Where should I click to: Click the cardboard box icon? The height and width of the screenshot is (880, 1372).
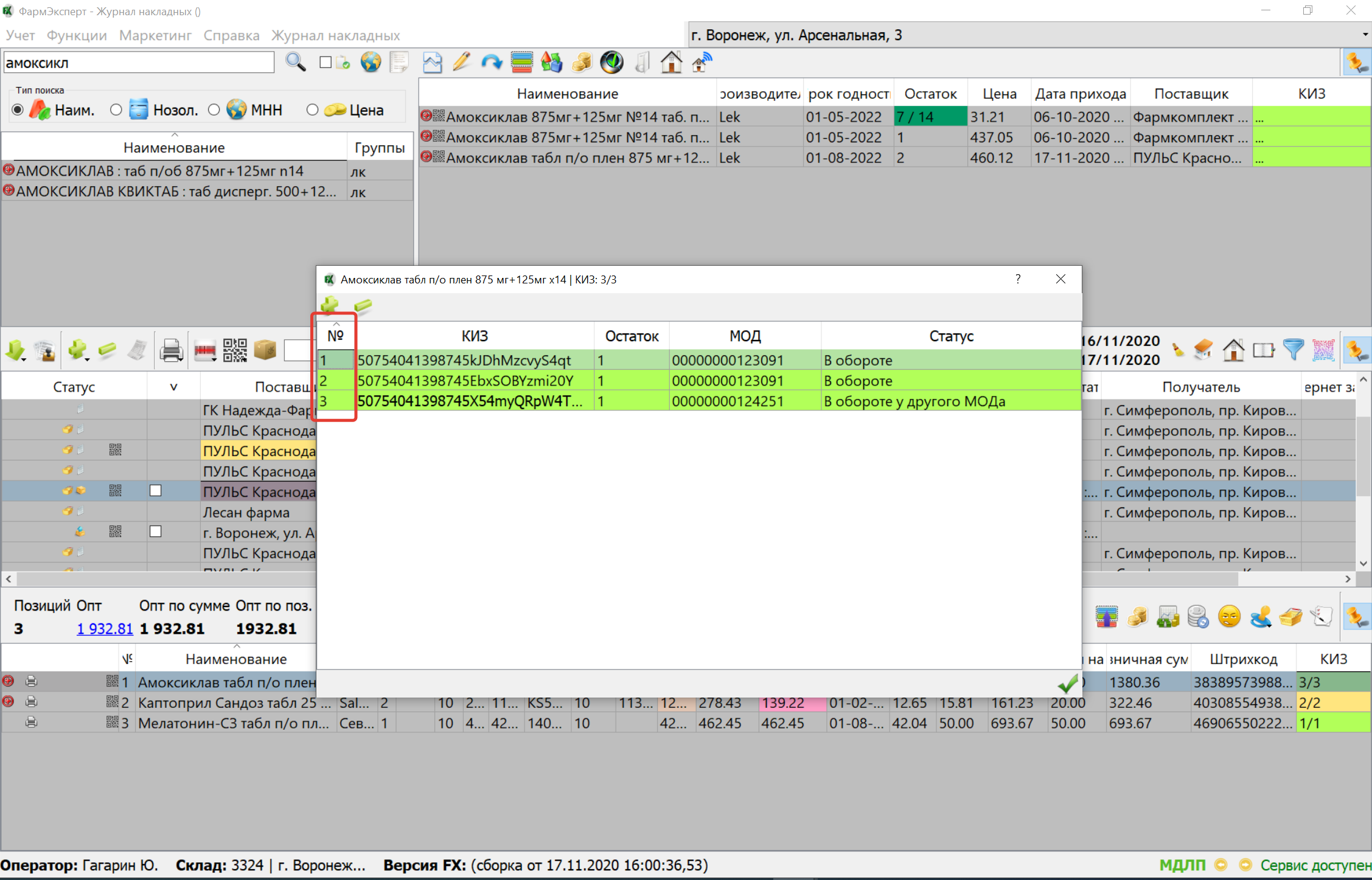(265, 350)
